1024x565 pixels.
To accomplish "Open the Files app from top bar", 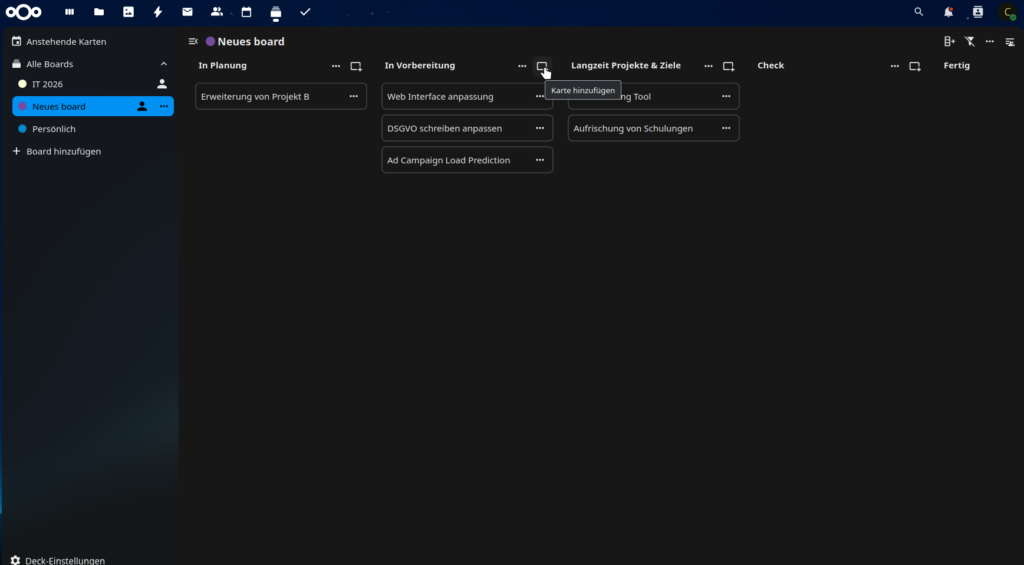I will pyautogui.click(x=98, y=12).
